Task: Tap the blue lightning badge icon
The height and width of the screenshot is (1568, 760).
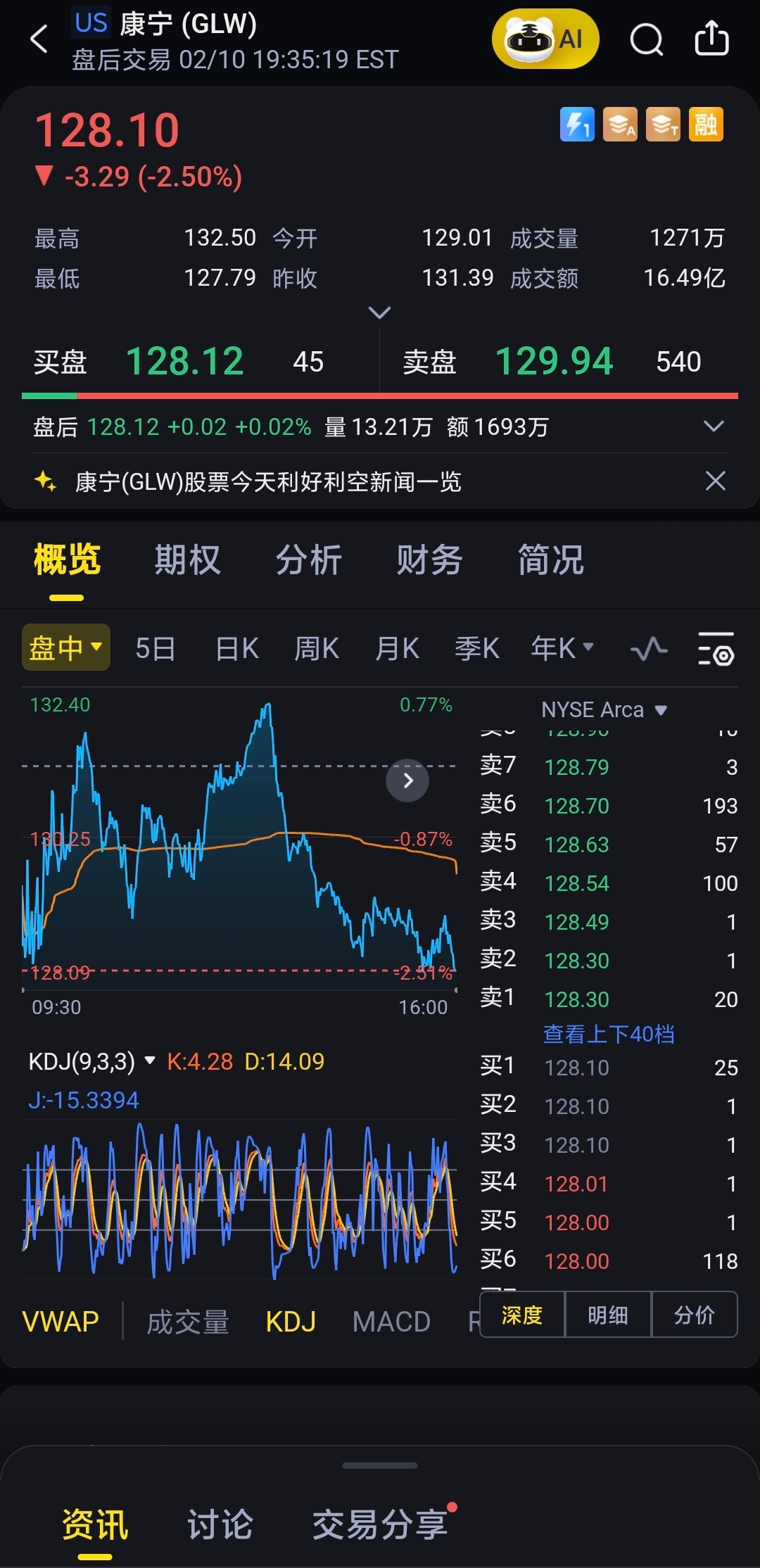Action: (x=577, y=125)
